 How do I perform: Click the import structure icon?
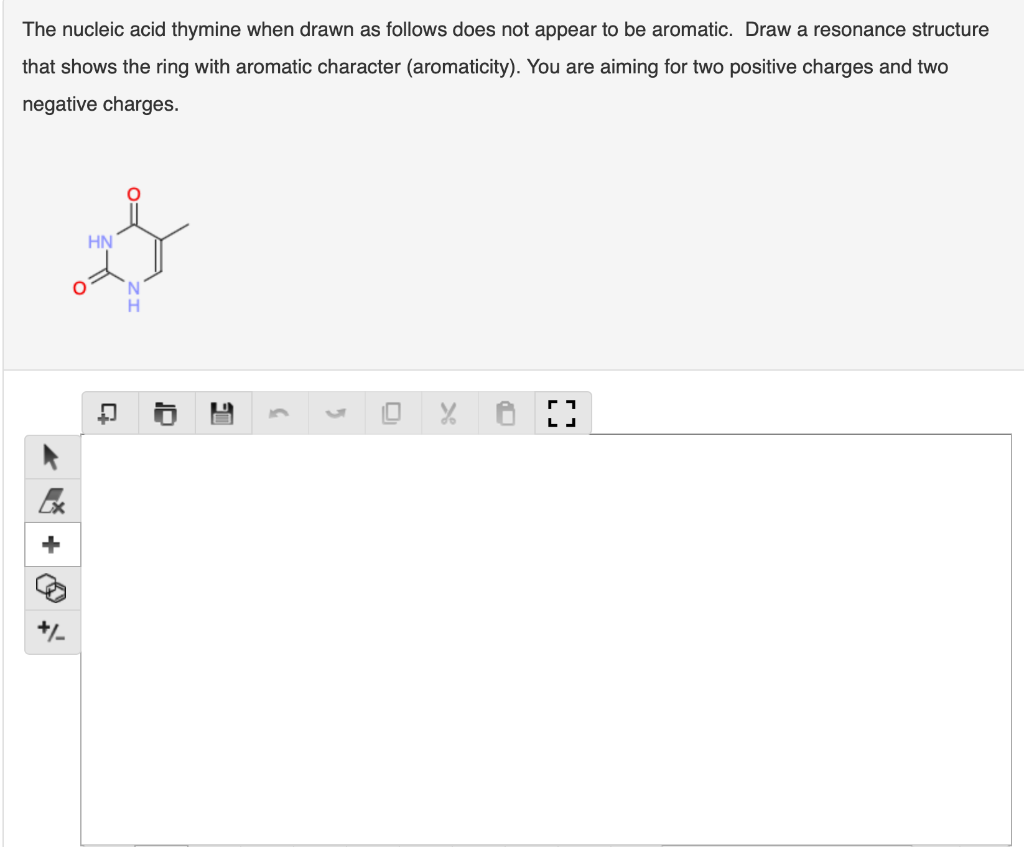click(165, 412)
